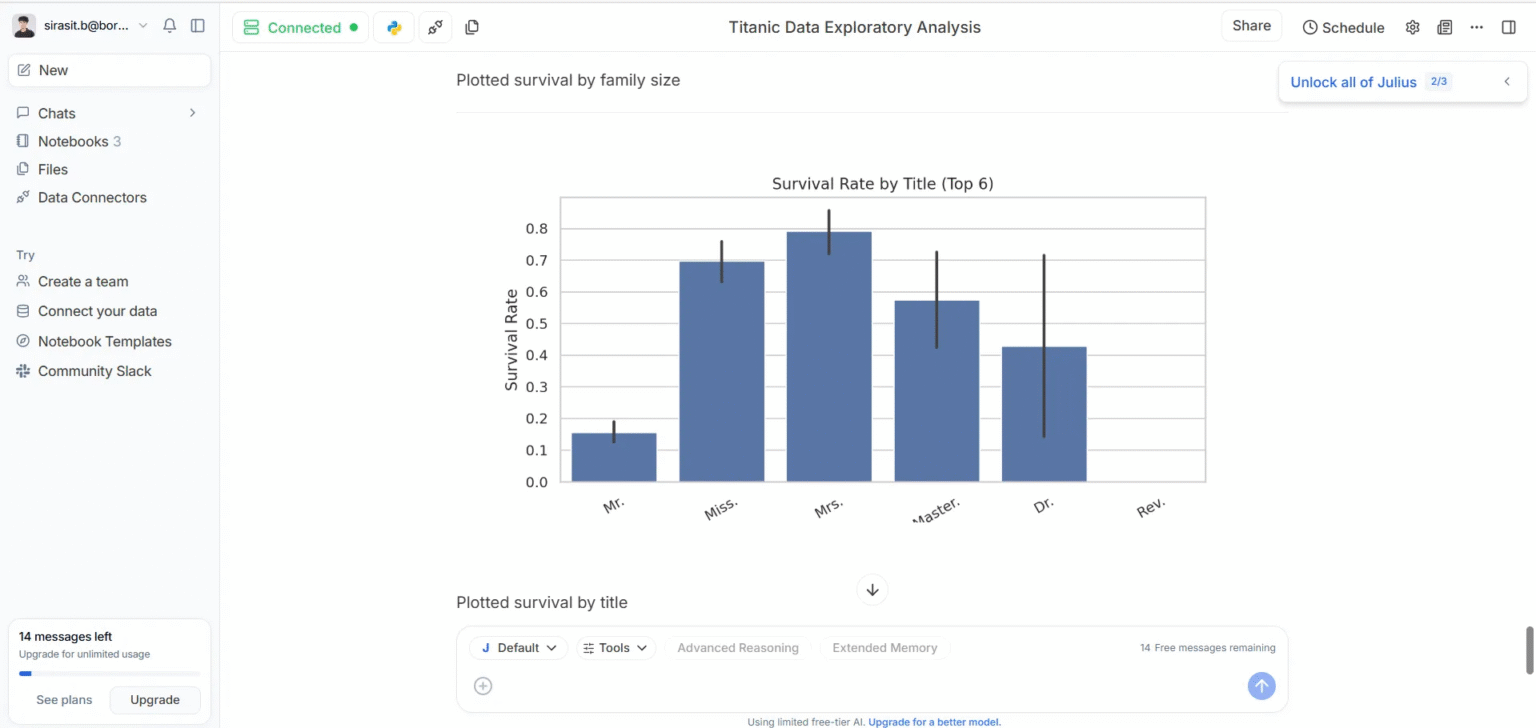Expand the Tools dropdown
Screen dimensions: 1536x728
[x=615, y=648]
